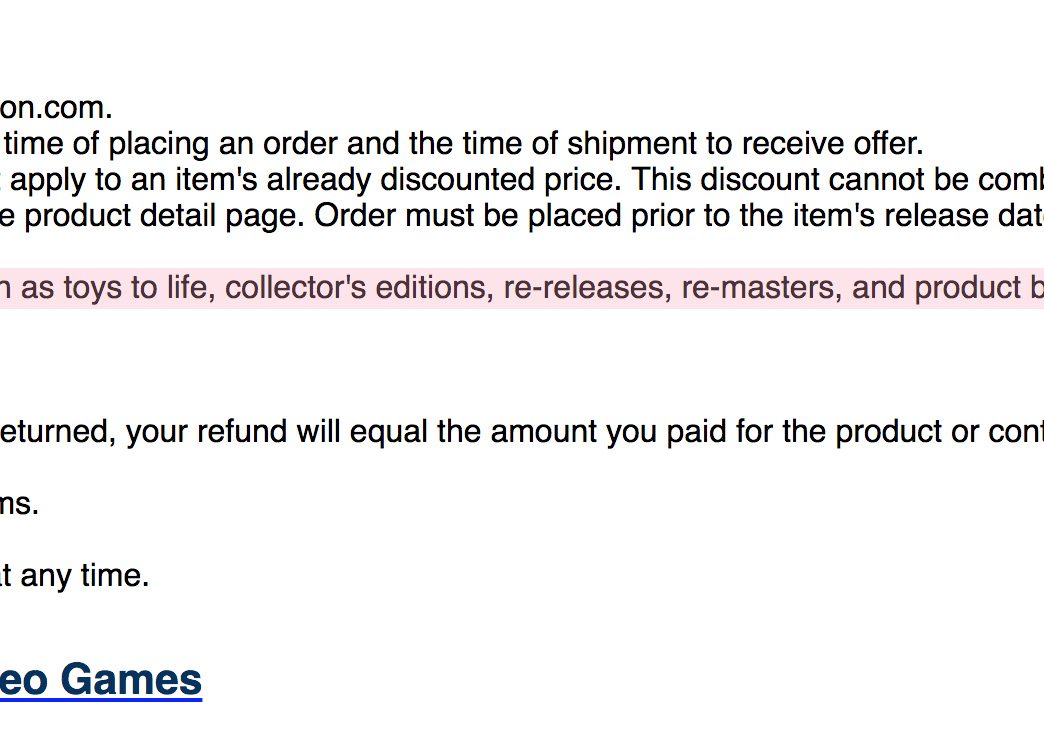
Task: Click the words "collector's editions"
Action: [359, 288]
